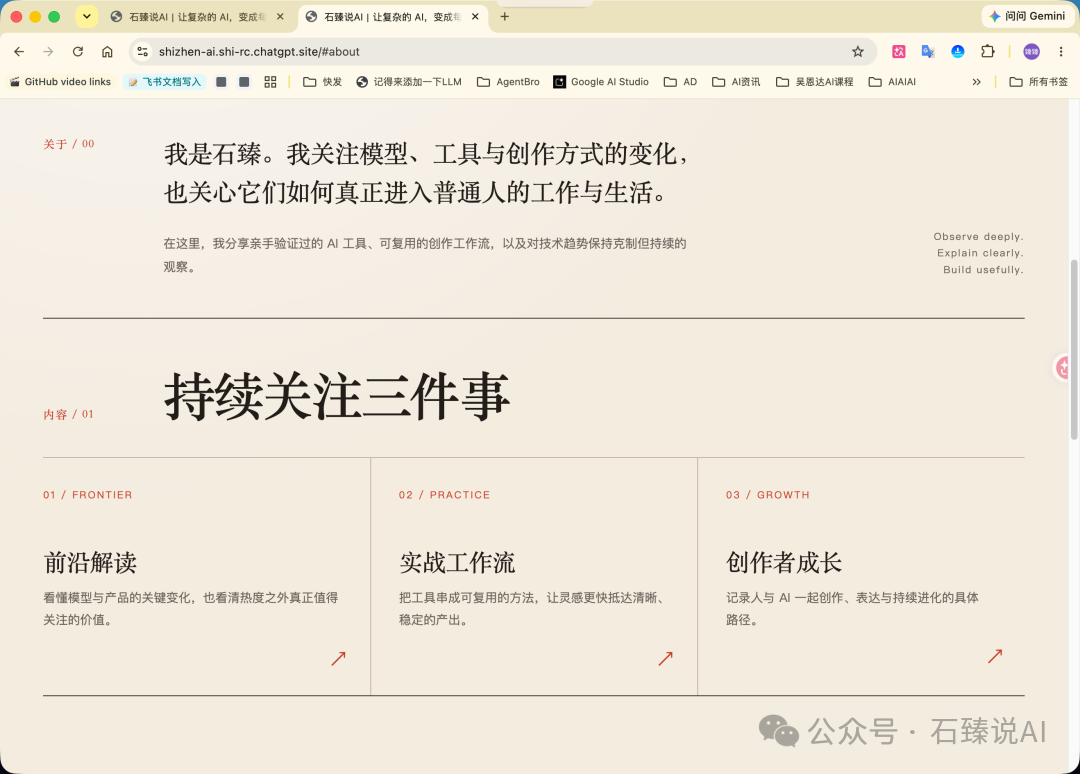Viewport: 1080px width, 774px height.
Task: Open the 前沿解读 card arrow
Action: (338, 658)
